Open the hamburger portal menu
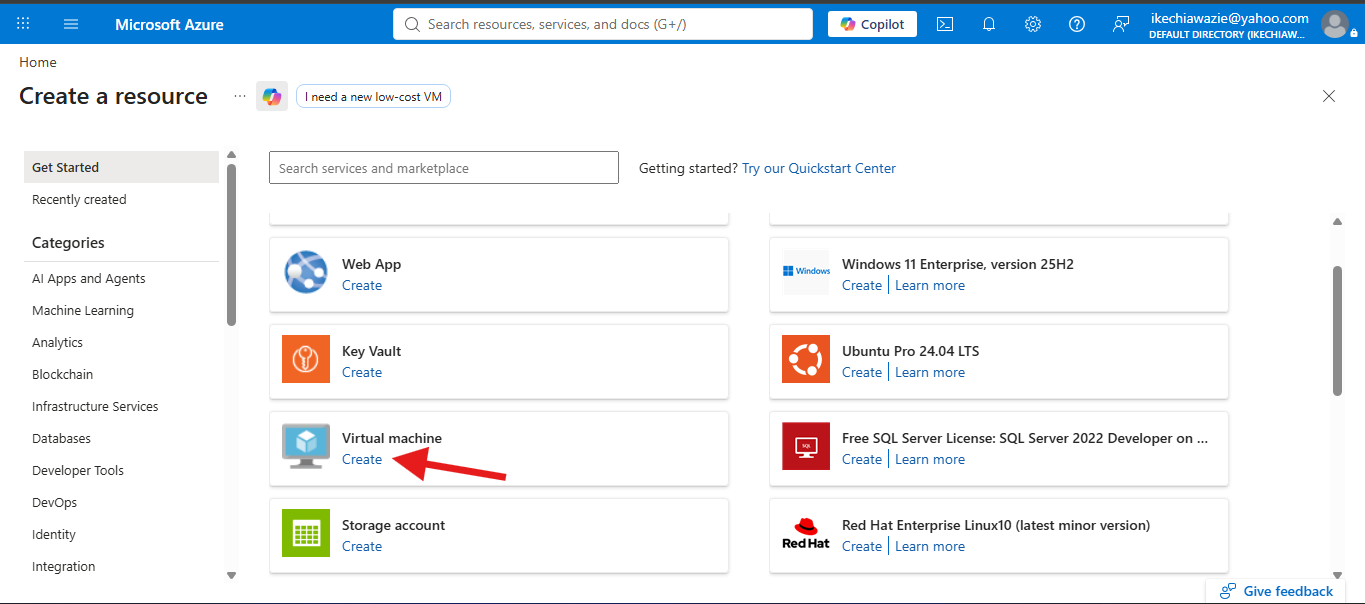 (71, 24)
